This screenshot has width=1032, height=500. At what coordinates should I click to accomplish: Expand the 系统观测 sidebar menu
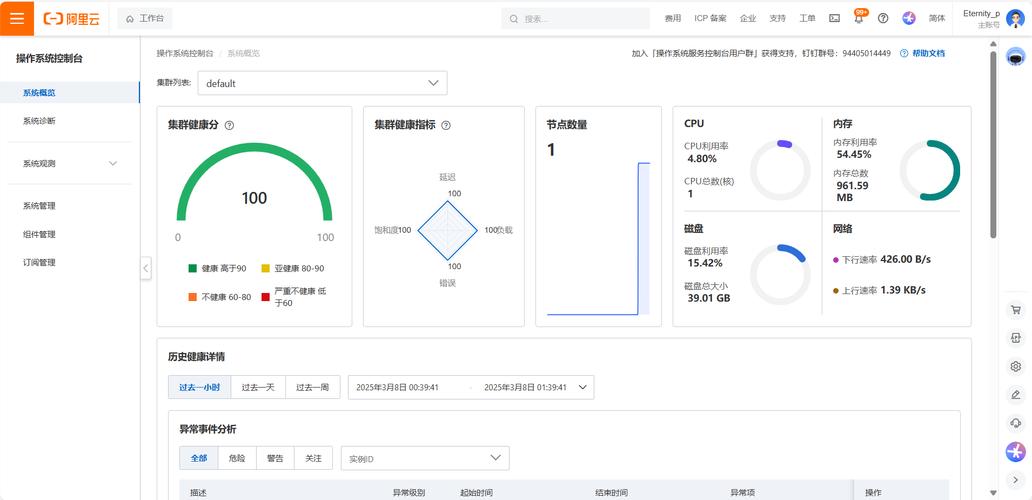70,163
